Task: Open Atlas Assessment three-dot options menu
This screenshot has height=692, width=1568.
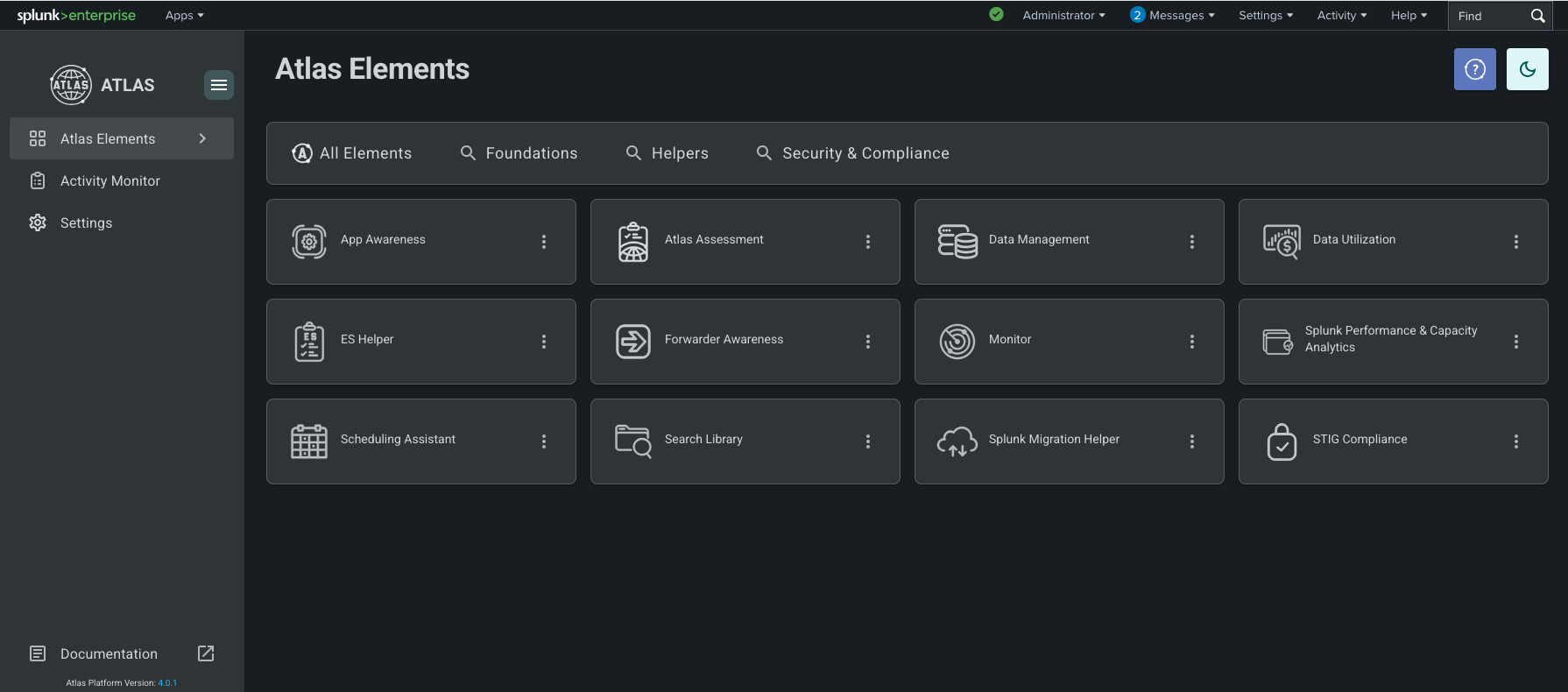Action: [x=868, y=242]
